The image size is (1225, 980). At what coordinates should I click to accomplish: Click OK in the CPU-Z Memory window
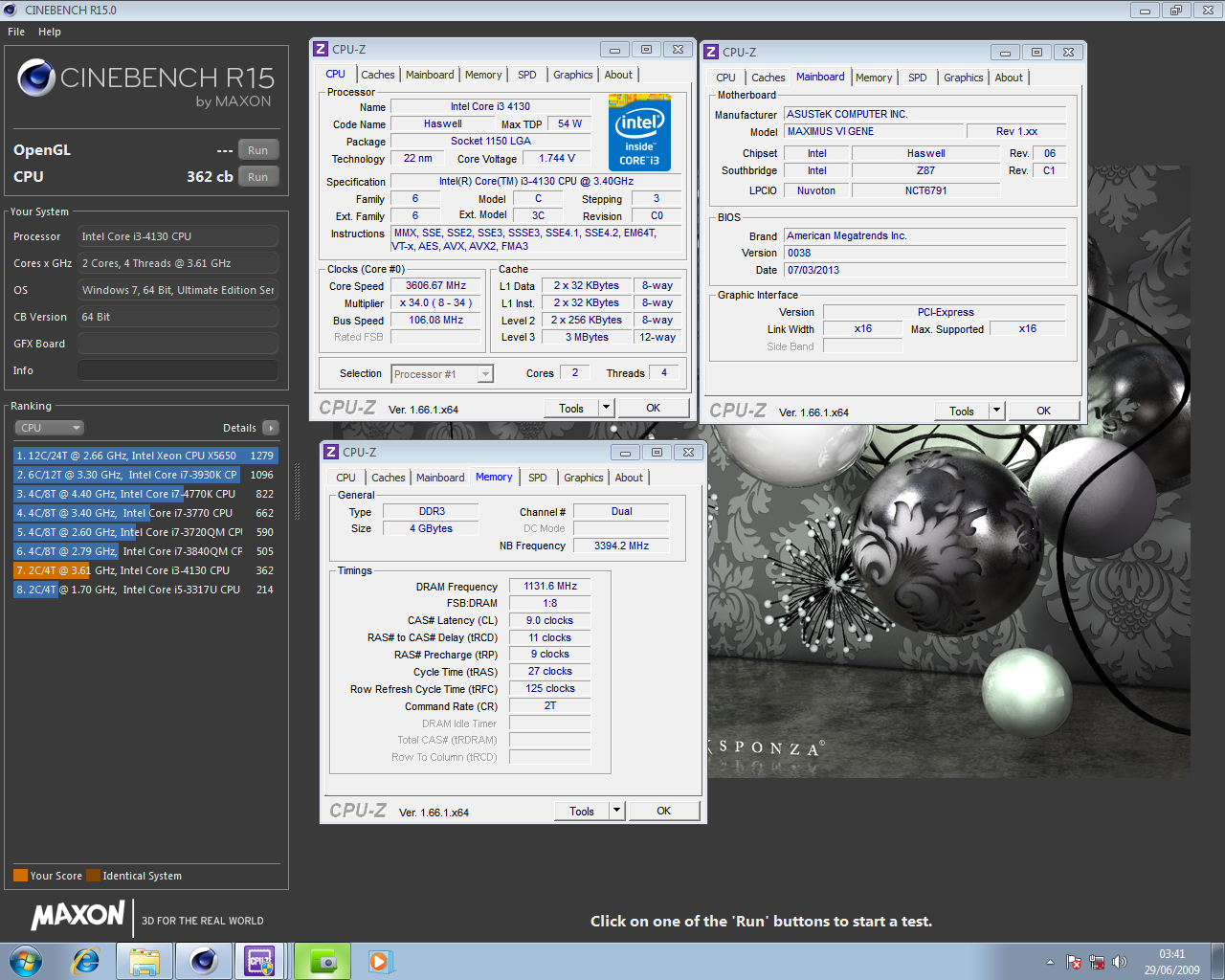[663, 811]
